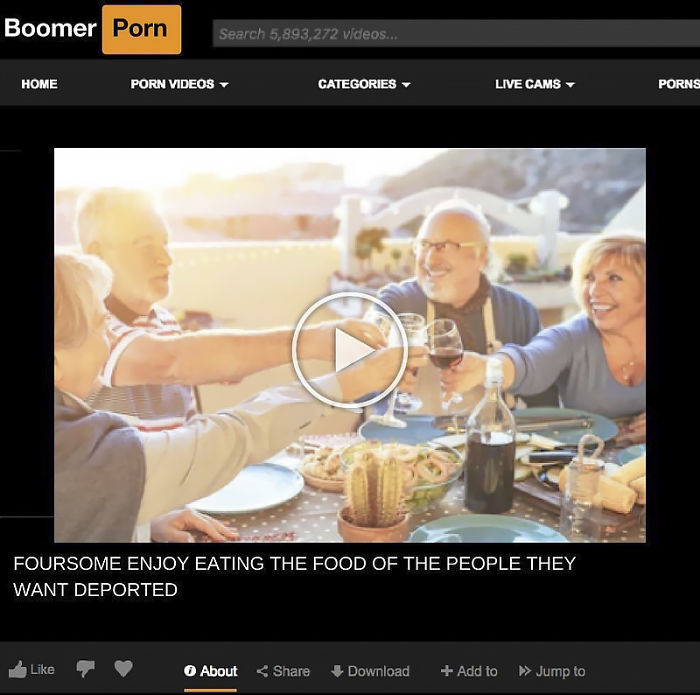The image size is (700, 695).
Task: Click the video title text
Action: pos(295,576)
